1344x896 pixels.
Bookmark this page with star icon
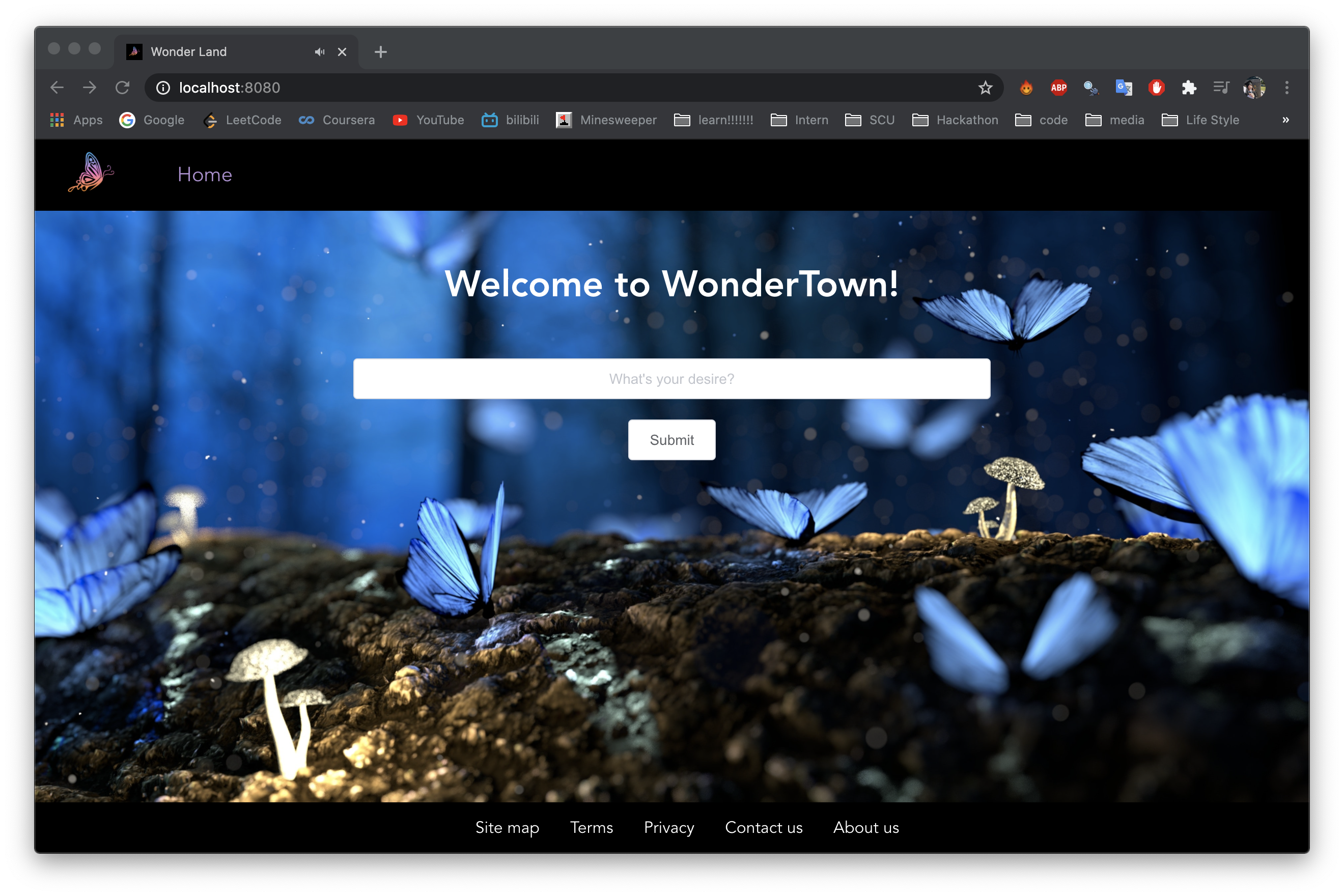click(985, 88)
